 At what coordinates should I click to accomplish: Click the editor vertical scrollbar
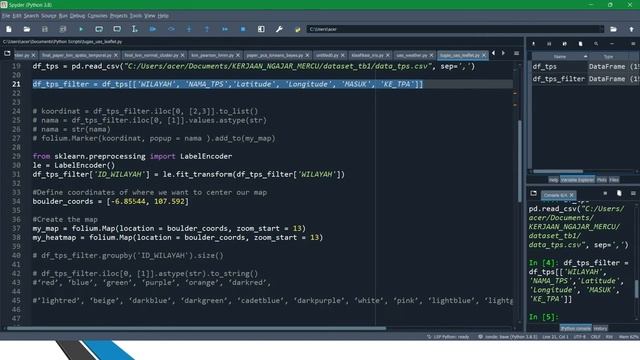pos(520,161)
